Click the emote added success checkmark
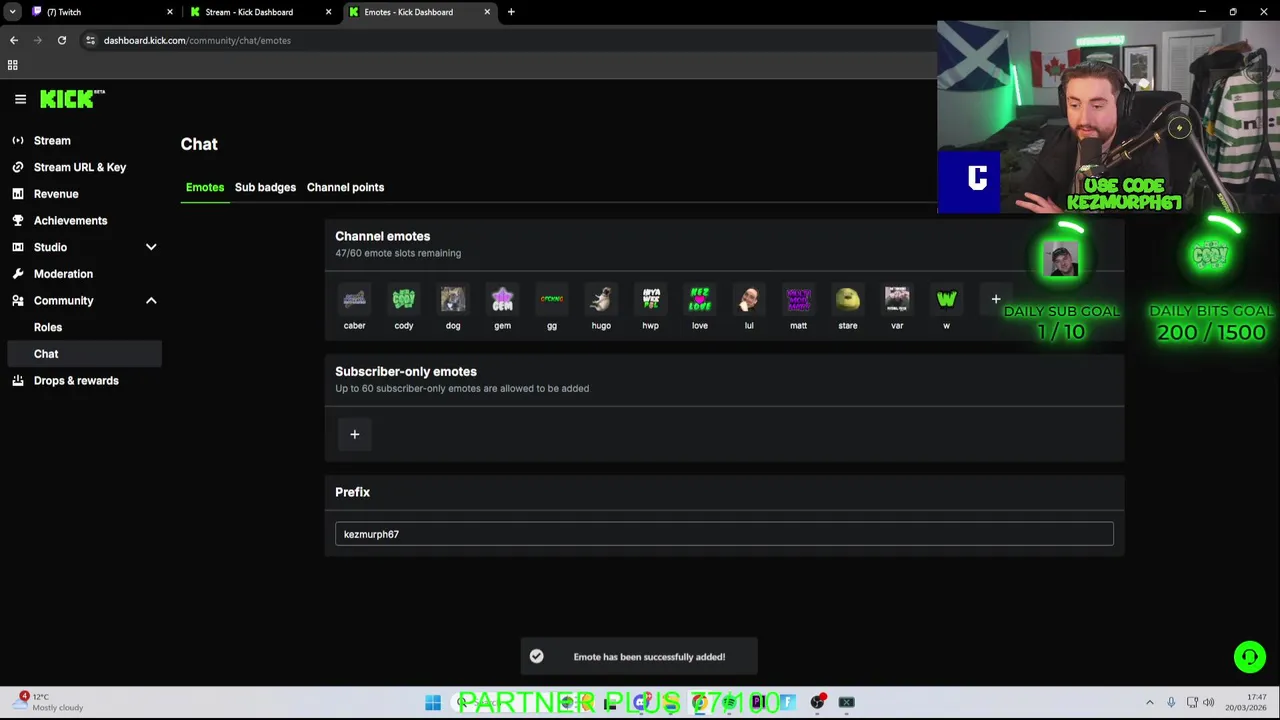Screen dimensions: 1280x720 click(537, 656)
